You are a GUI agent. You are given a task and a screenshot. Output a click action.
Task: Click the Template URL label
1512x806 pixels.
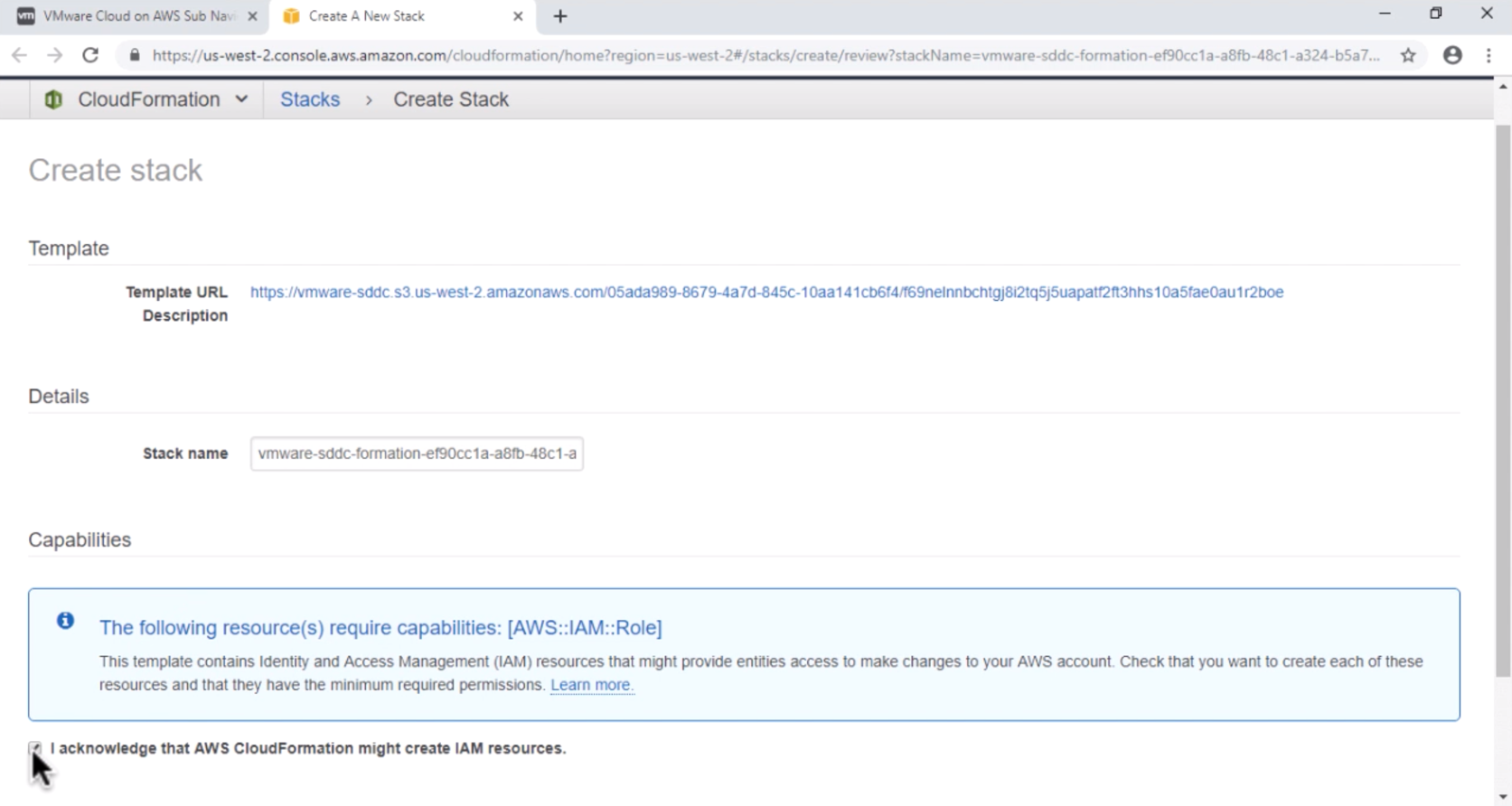176,292
